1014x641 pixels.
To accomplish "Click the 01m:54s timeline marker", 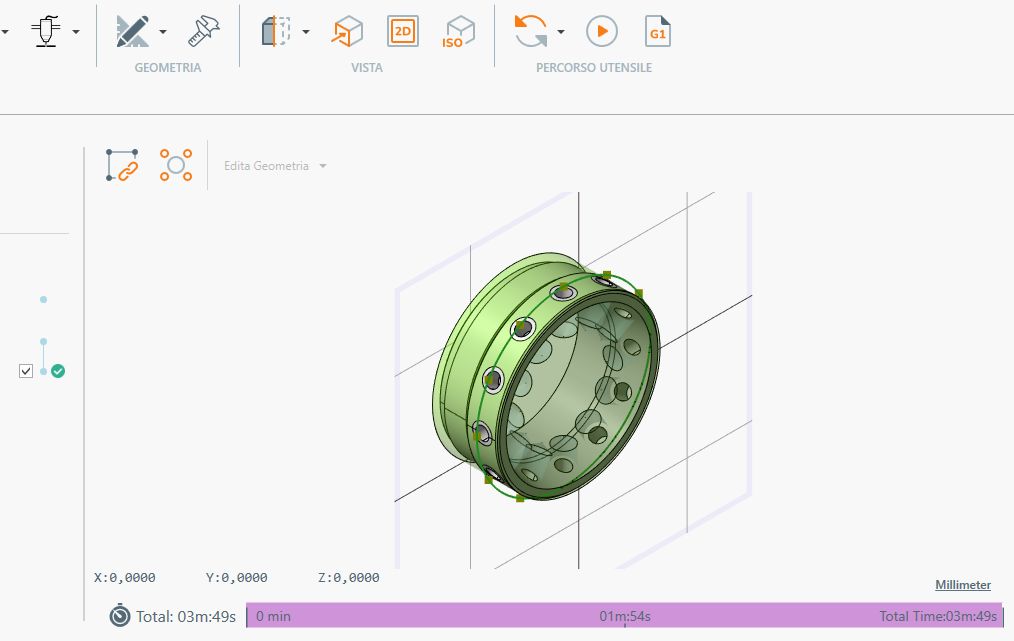I will pos(625,616).
